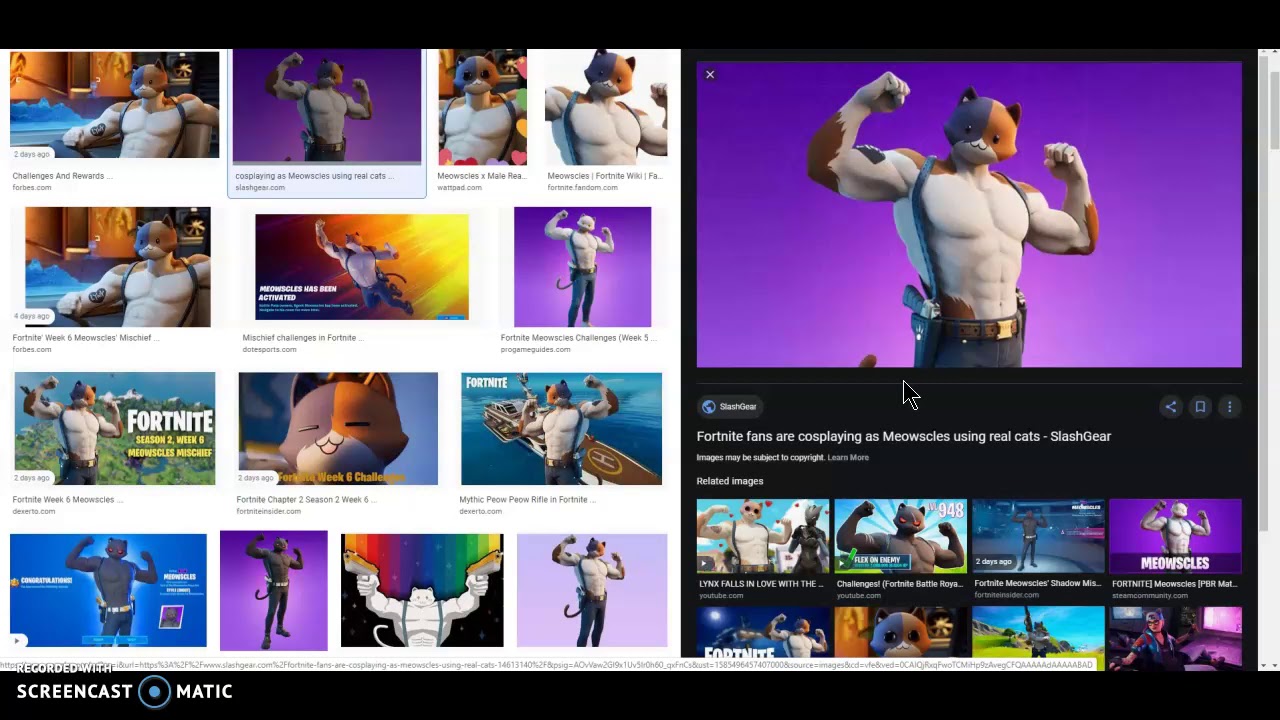1280x720 pixels.
Task: Select dexerto Season 2 Week 6 Meowscles image
Action: tap(114, 428)
